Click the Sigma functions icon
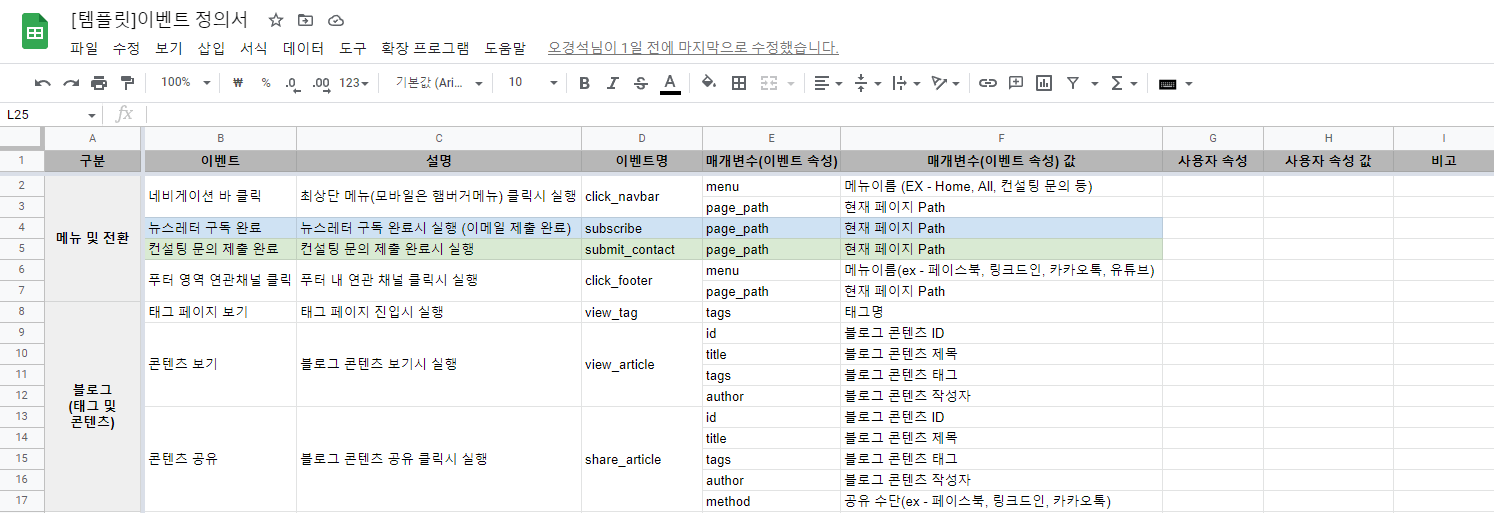Viewport: 1494px width, 513px height. [1117, 83]
